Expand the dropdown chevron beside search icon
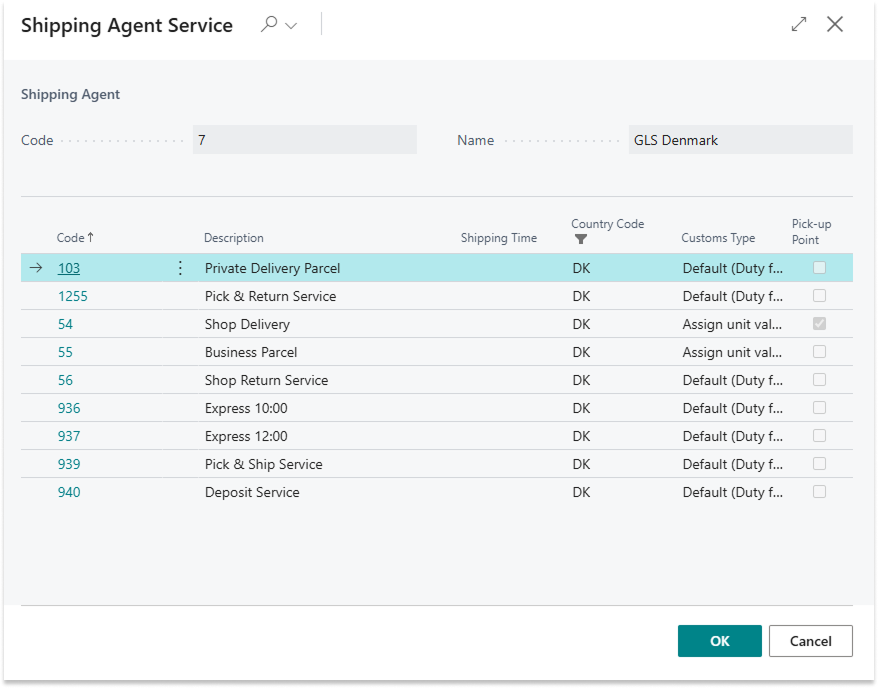The width and height of the screenshot is (878, 688). point(291,26)
